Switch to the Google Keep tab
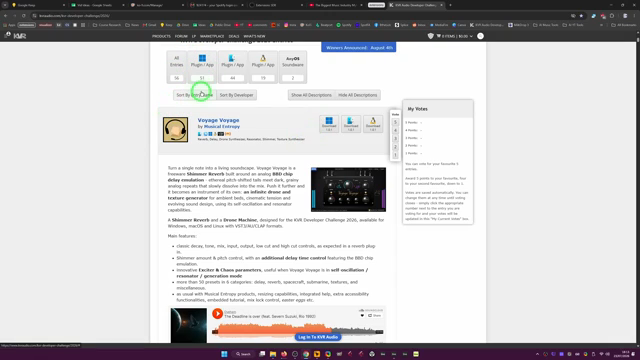Viewport: 640px width, 360px height. pos(38,5)
